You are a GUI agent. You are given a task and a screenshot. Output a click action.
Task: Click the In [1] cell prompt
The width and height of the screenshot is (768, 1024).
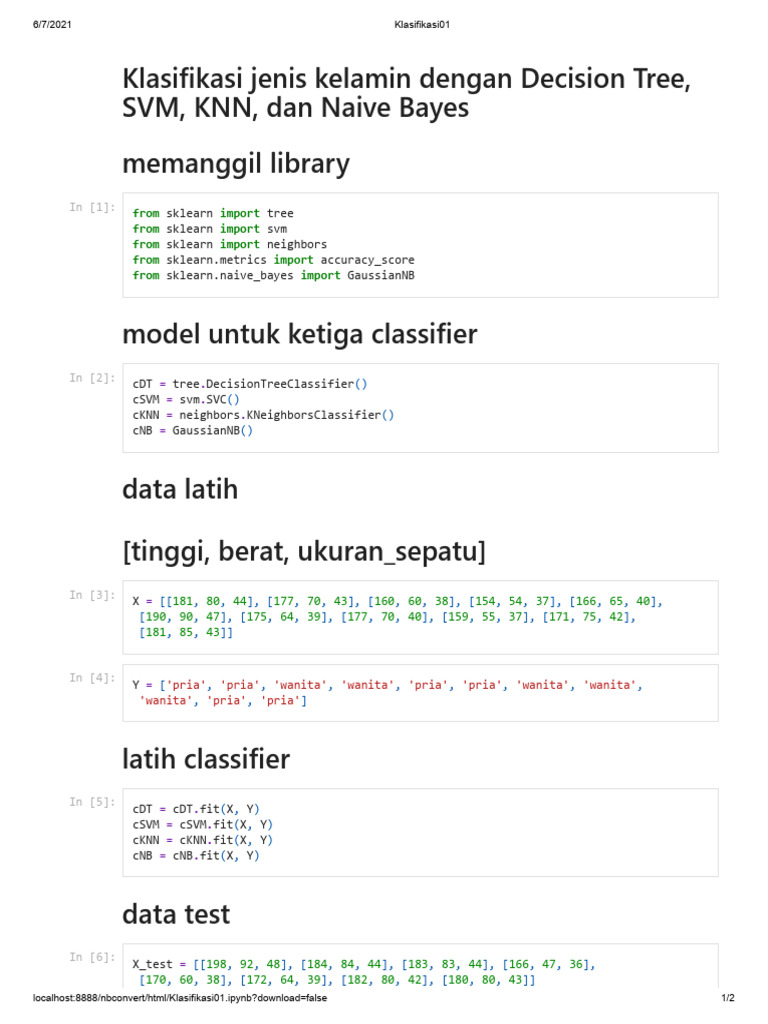click(x=92, y=207)
